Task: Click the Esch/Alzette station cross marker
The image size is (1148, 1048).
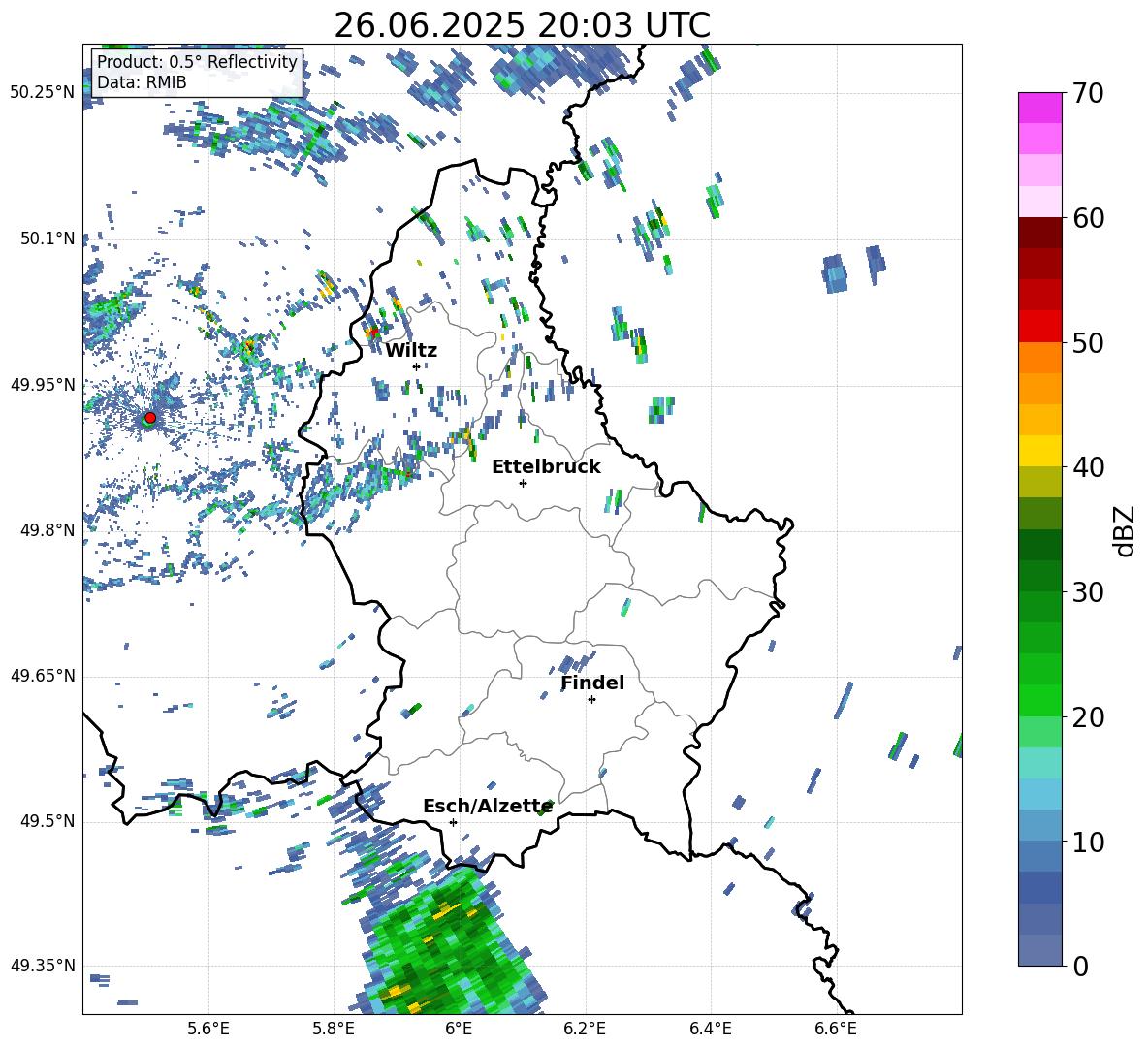Action: (x=453, y=822)
